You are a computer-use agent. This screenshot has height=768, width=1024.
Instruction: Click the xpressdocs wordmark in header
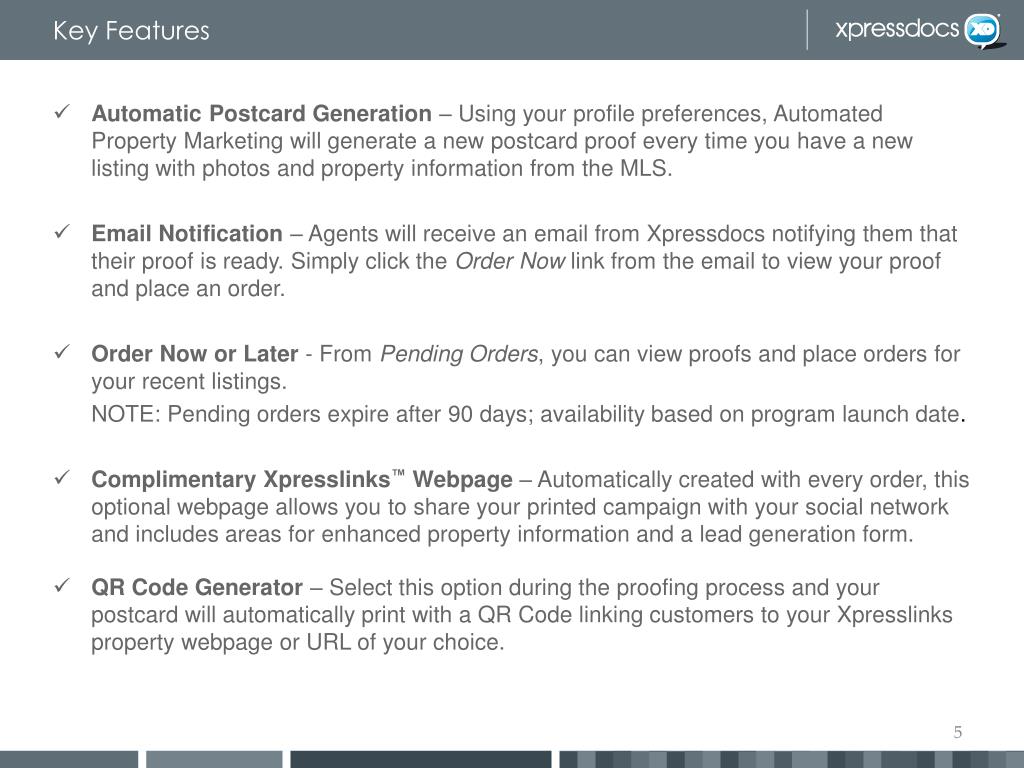(897, 29)
